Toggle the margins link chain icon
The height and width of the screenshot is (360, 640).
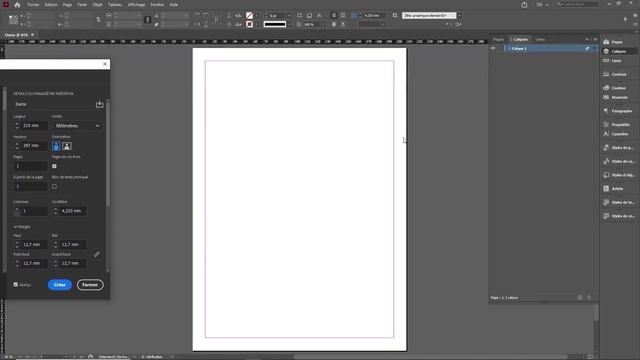[x=97, y=254]
